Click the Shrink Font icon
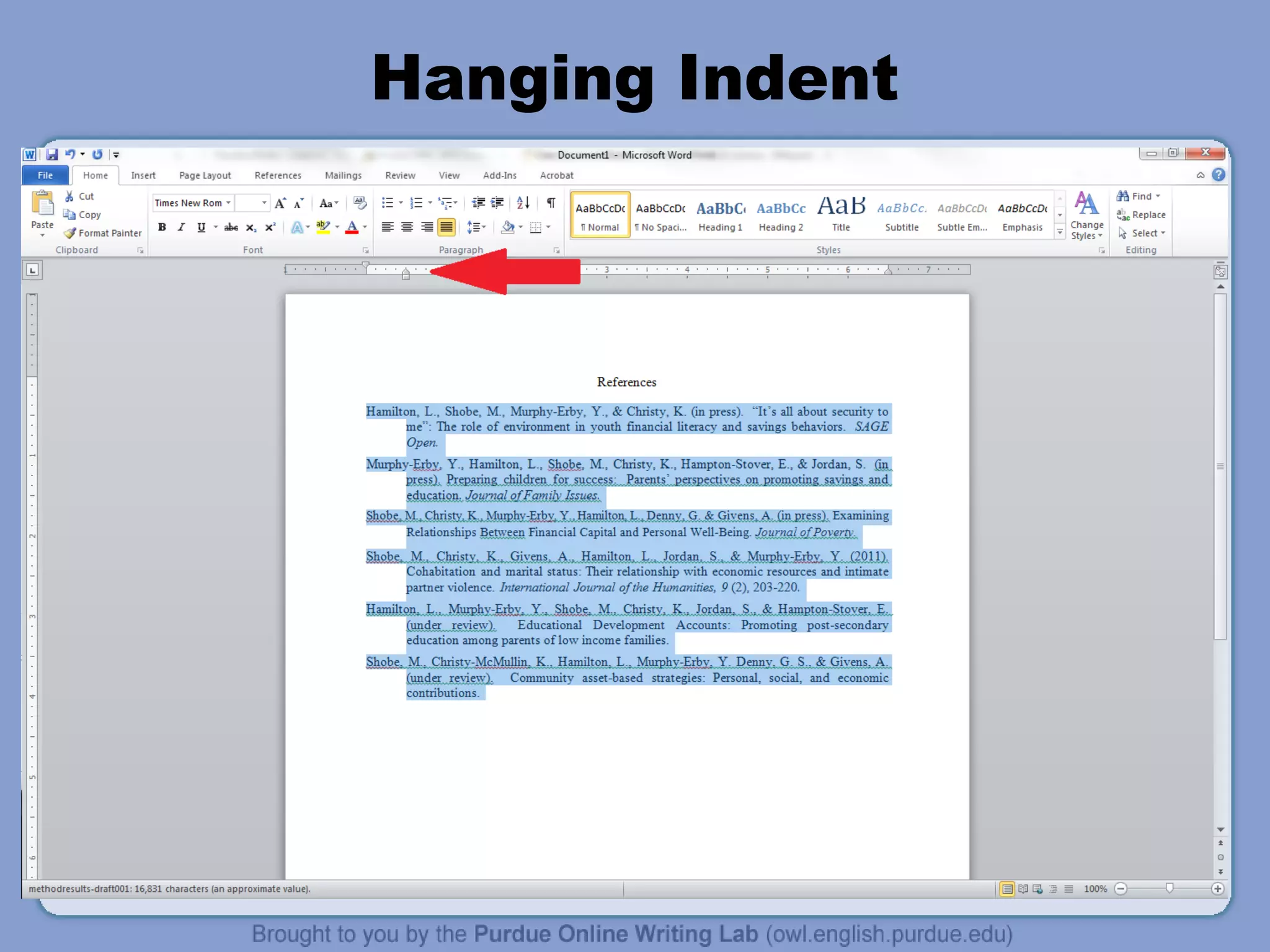The height and width of the screenshot is (952, 1270). [299, 203]
